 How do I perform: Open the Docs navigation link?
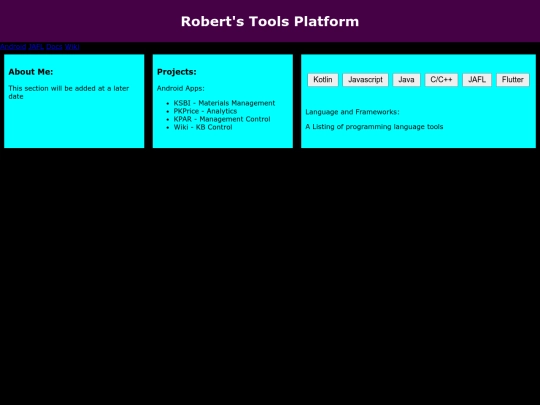[54, 46]
